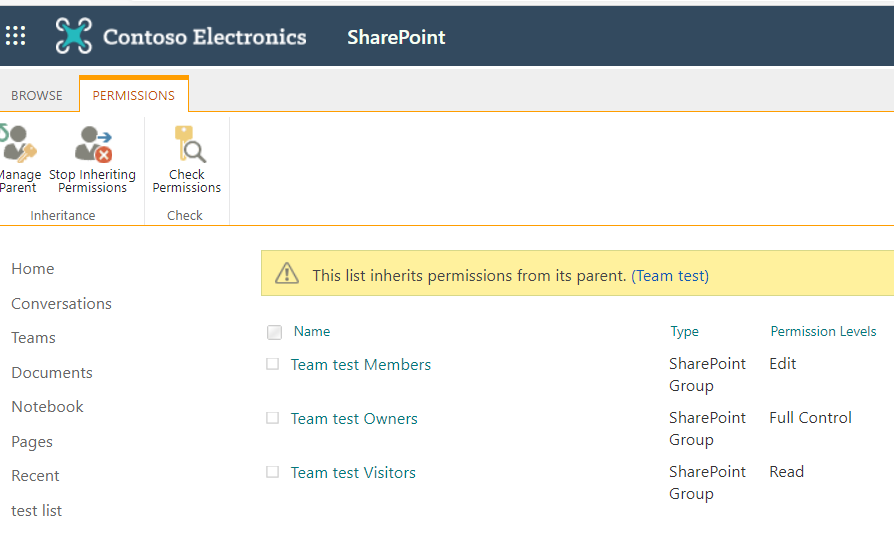
Task: Sort by the Name column header
Action: (312, 332)
